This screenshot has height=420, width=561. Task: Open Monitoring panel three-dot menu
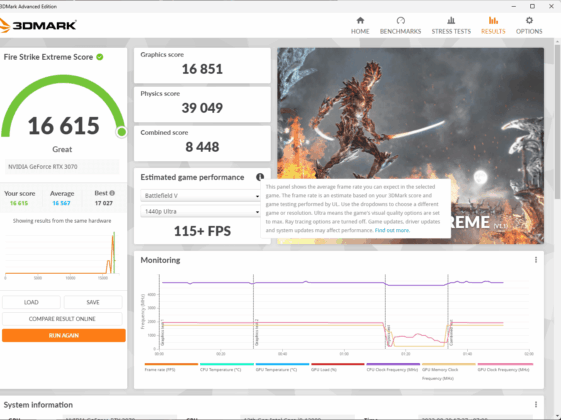coord(536,260)
